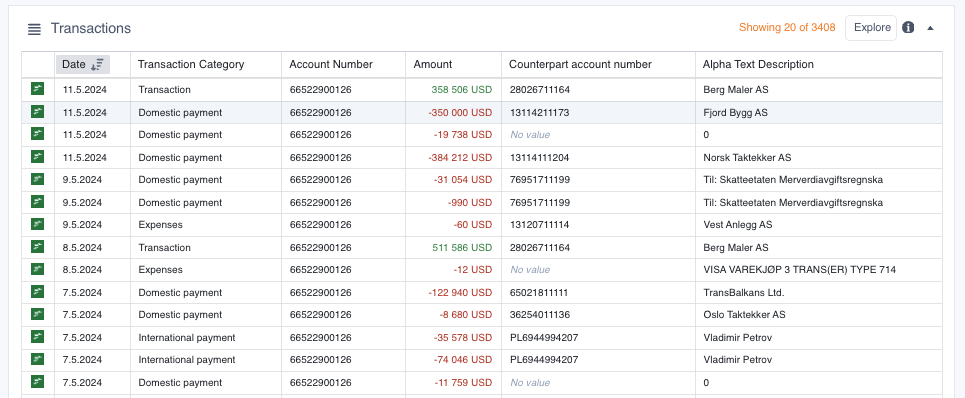Screen dimensions: 965x398
Task: Click the Expenses category on the -12 USD row
Action: [x=160, y=269]
